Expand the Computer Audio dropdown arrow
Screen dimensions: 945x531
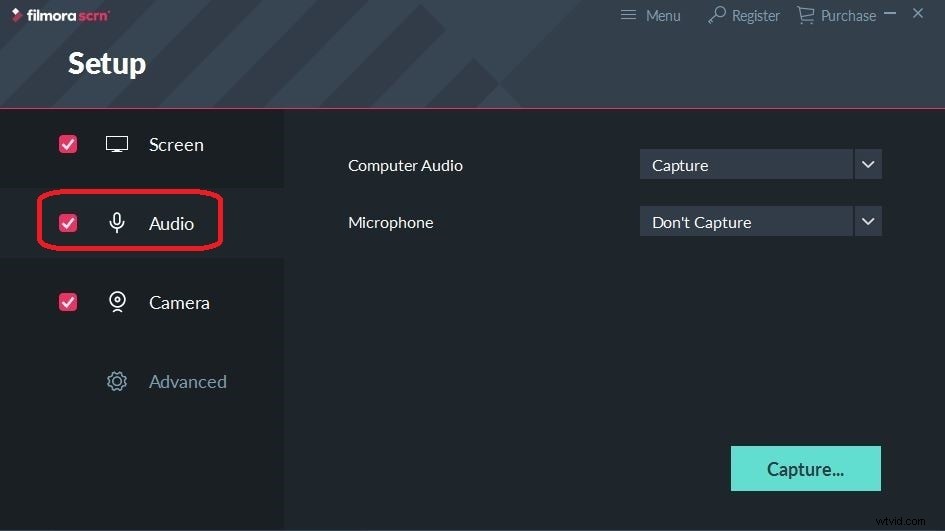868,165
